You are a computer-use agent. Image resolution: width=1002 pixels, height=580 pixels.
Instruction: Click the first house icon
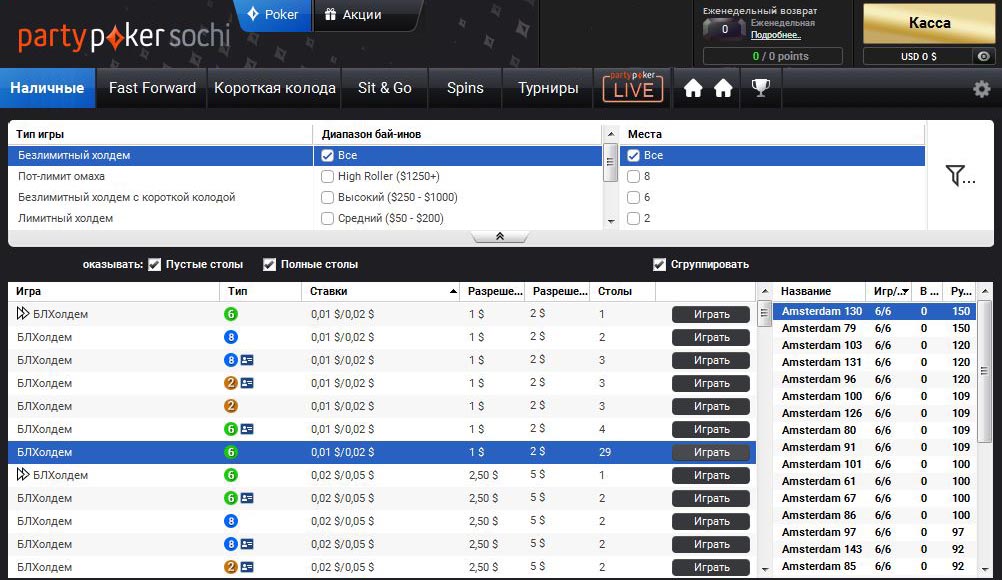click(693, 88)
